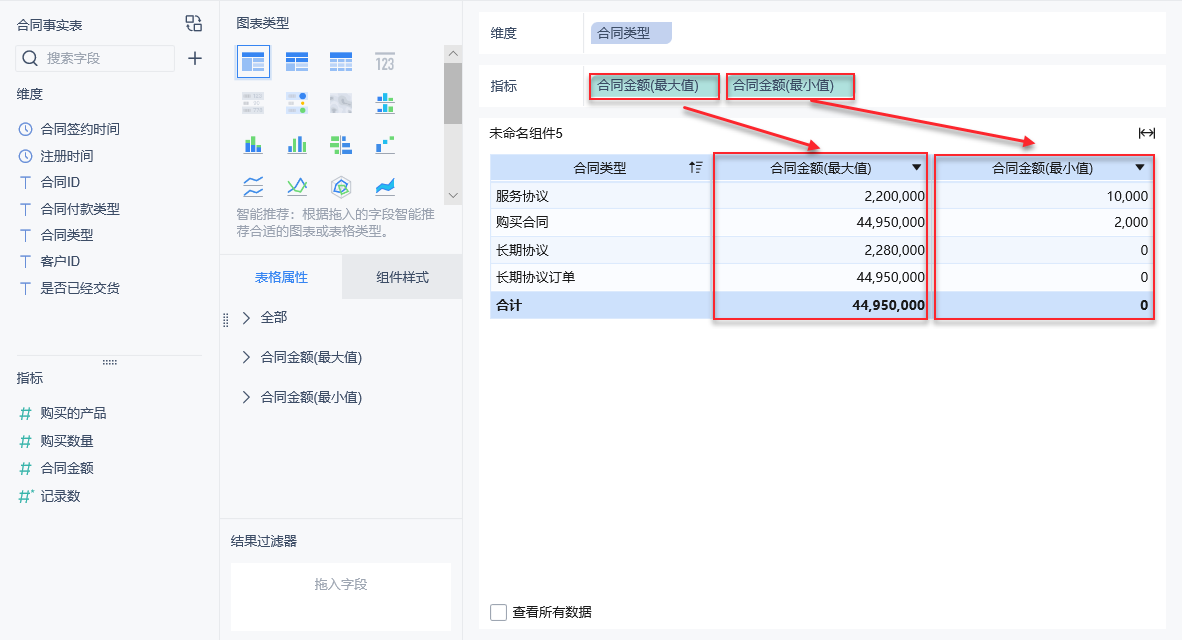The width and height of the screenshot is (1182, 640).
Task: Switch to the 表格属性 tab
Action: (281, 277)
